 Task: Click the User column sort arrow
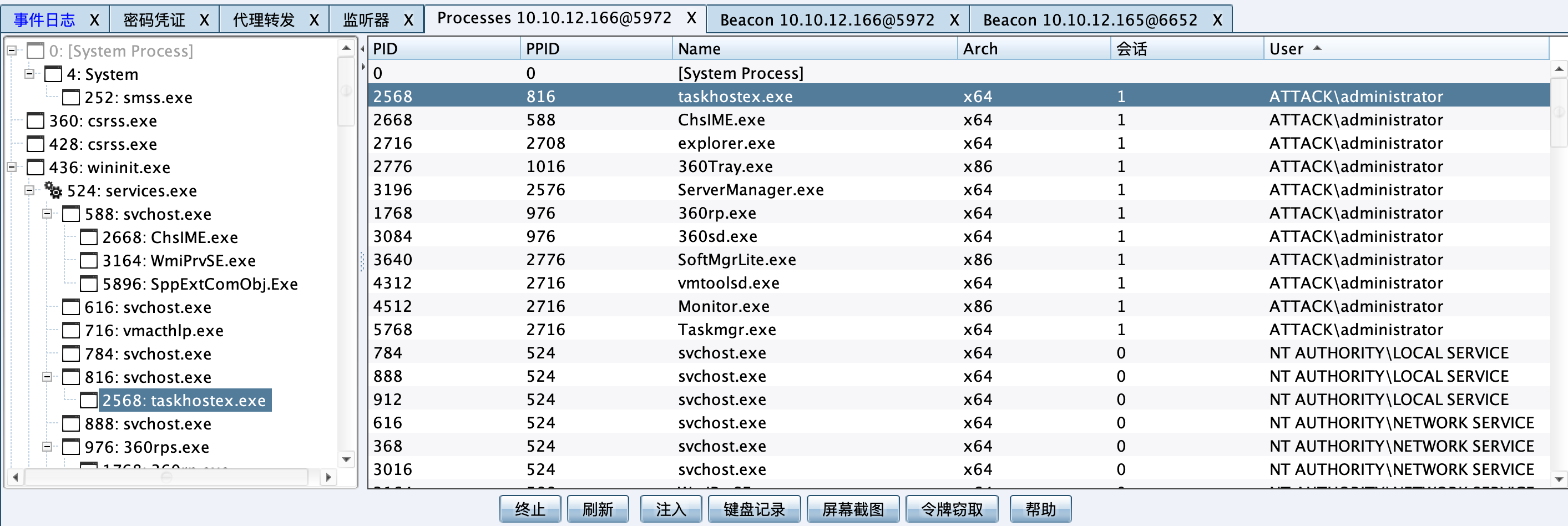[x=1317, y=48]
